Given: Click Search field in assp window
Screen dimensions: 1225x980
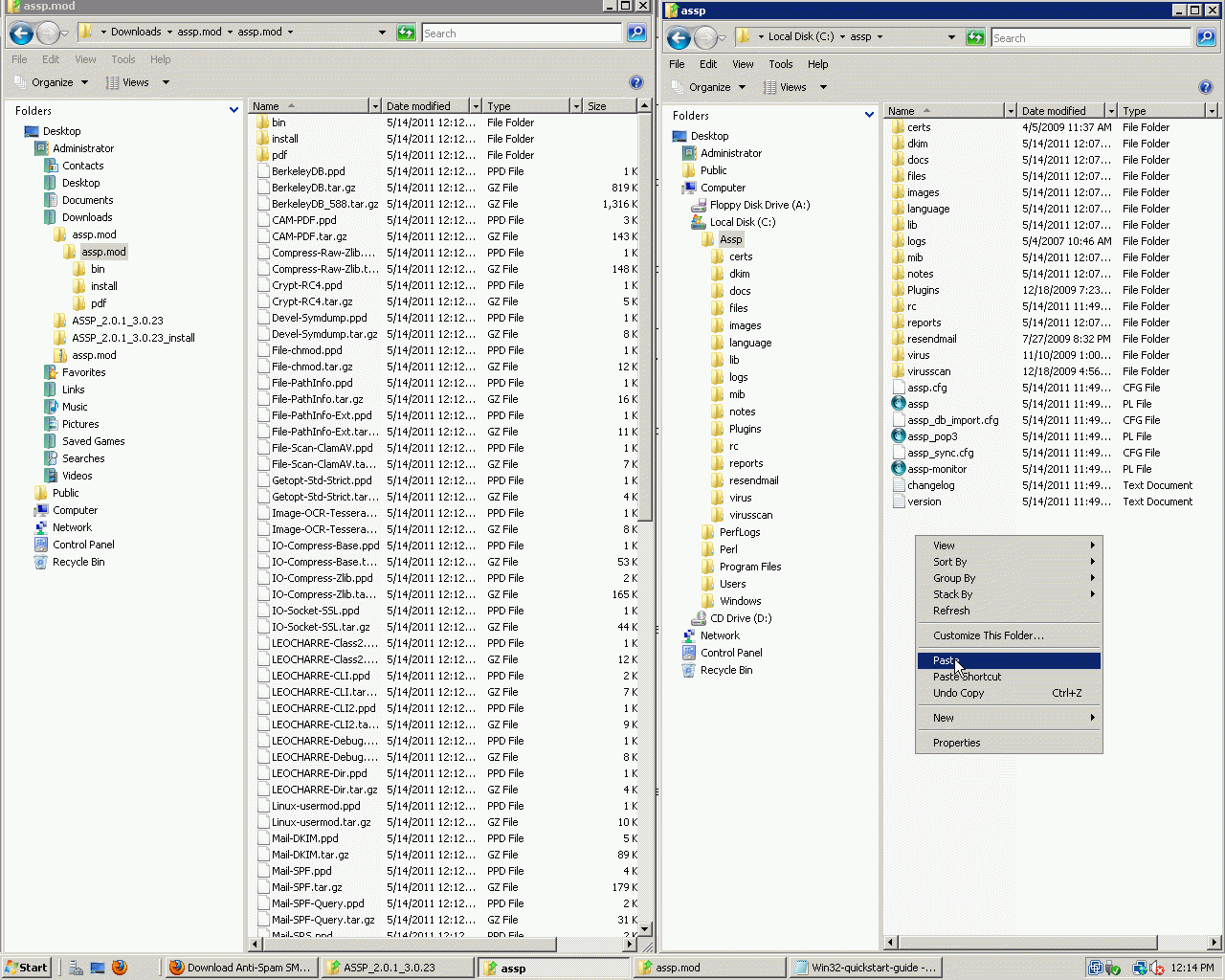Looking at the screenshot, I should (x=1092, y=37).
